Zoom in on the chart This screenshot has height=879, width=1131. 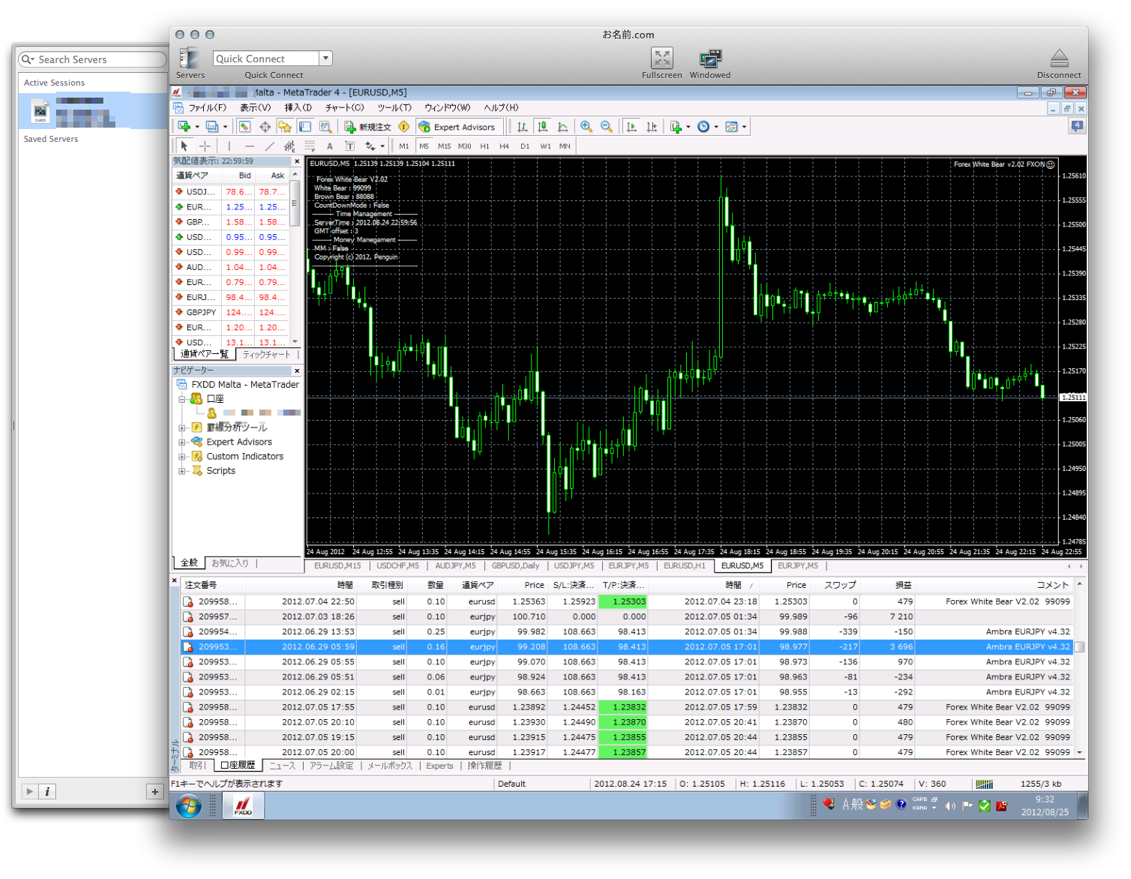coord(586,127)
